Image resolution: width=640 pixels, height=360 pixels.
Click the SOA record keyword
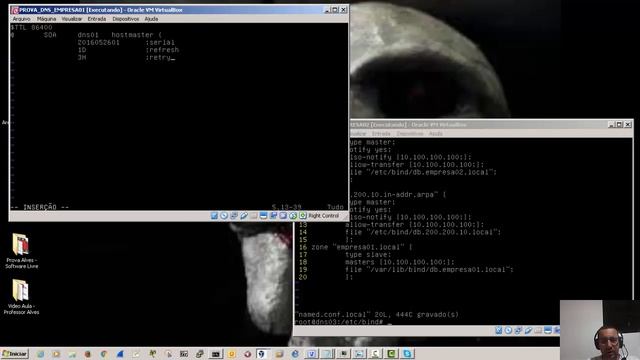50,35
